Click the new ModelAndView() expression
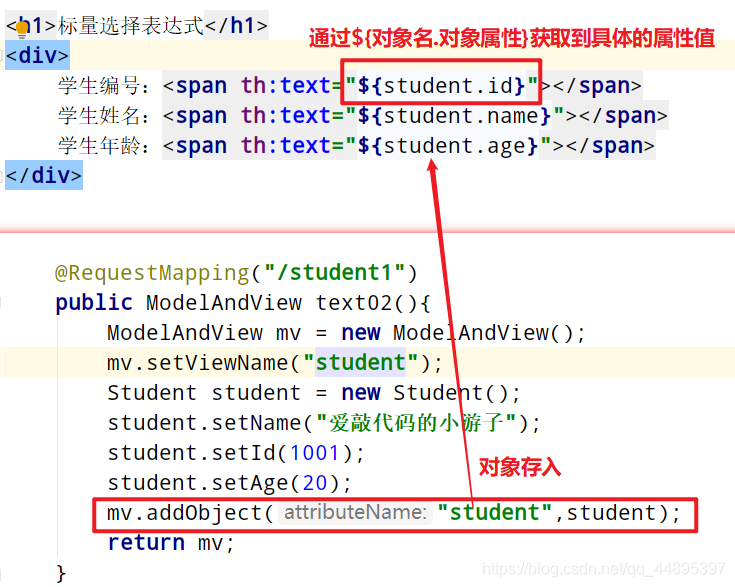The height and width of the screenshot is (587, 735). coord(457,333)
